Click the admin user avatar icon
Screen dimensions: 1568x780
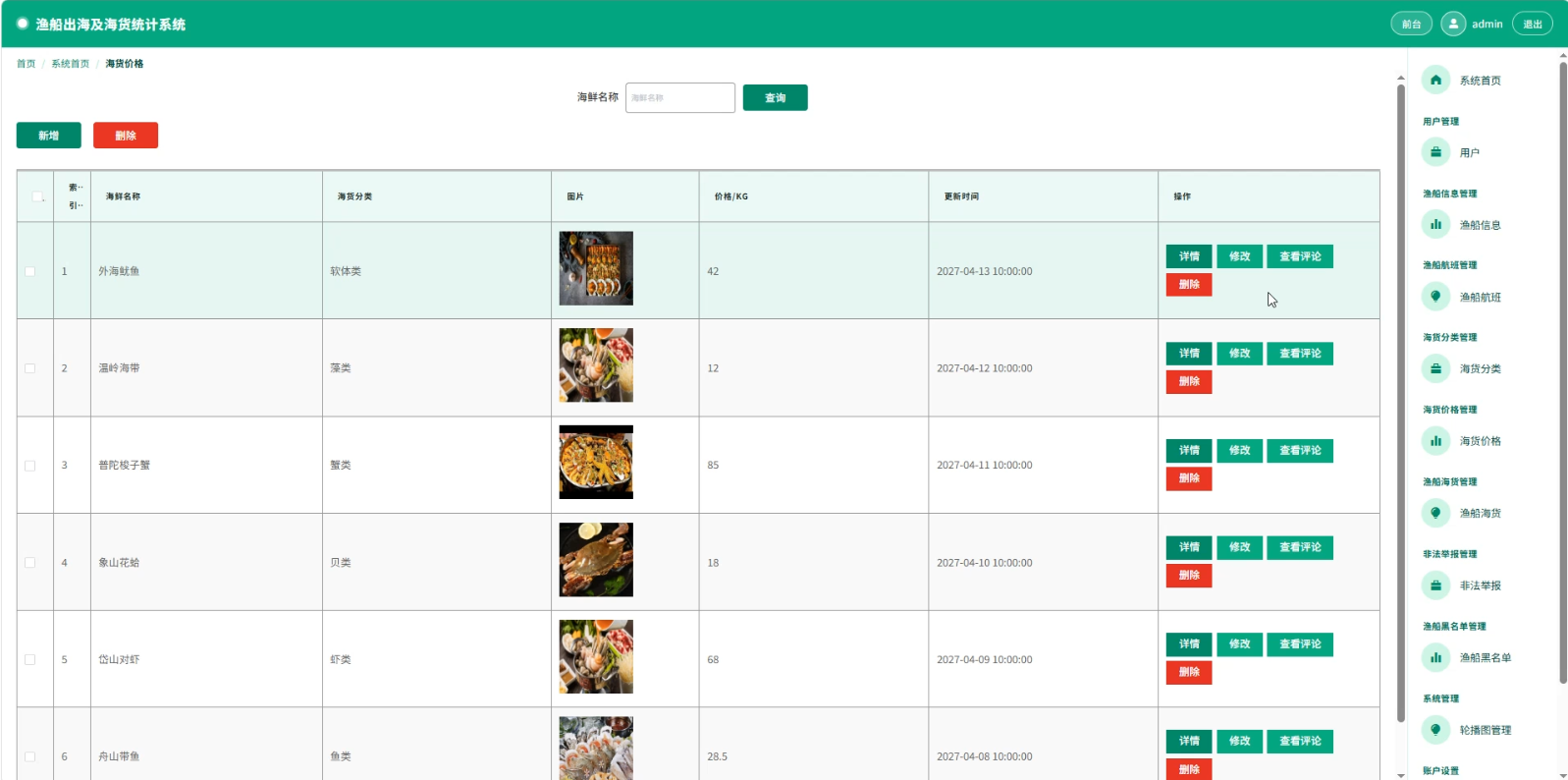click(x=1453, y=24)
